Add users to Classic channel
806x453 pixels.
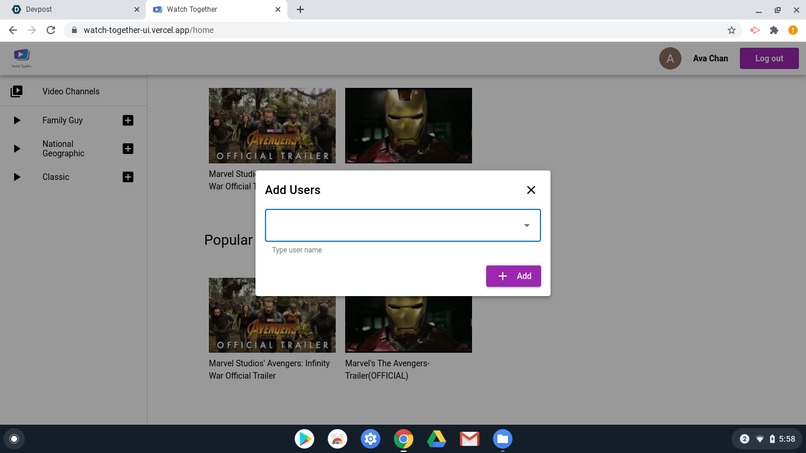coord(128,177)
